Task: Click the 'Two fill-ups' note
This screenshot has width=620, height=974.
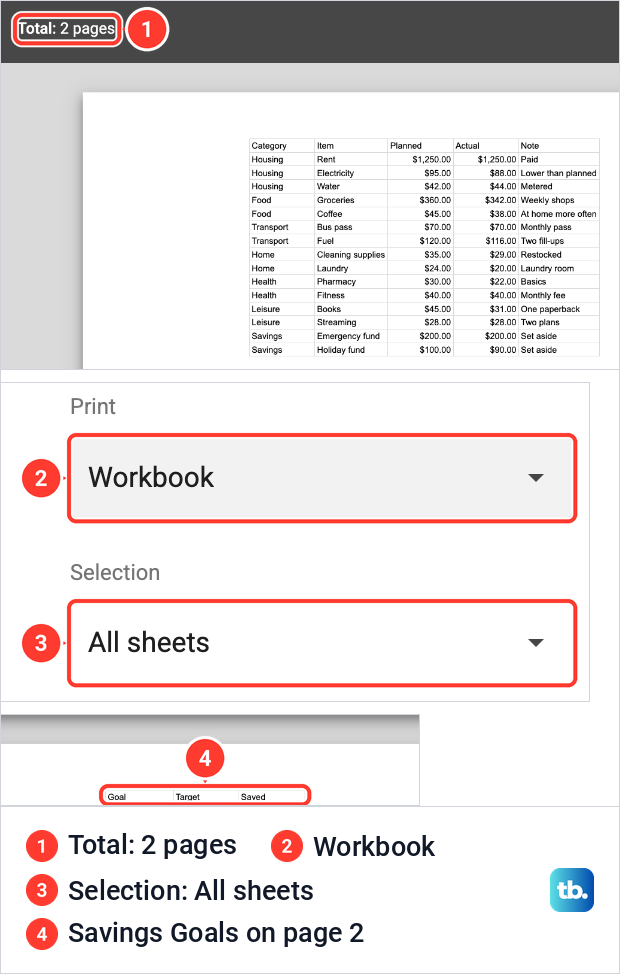Action: (542, 241)
